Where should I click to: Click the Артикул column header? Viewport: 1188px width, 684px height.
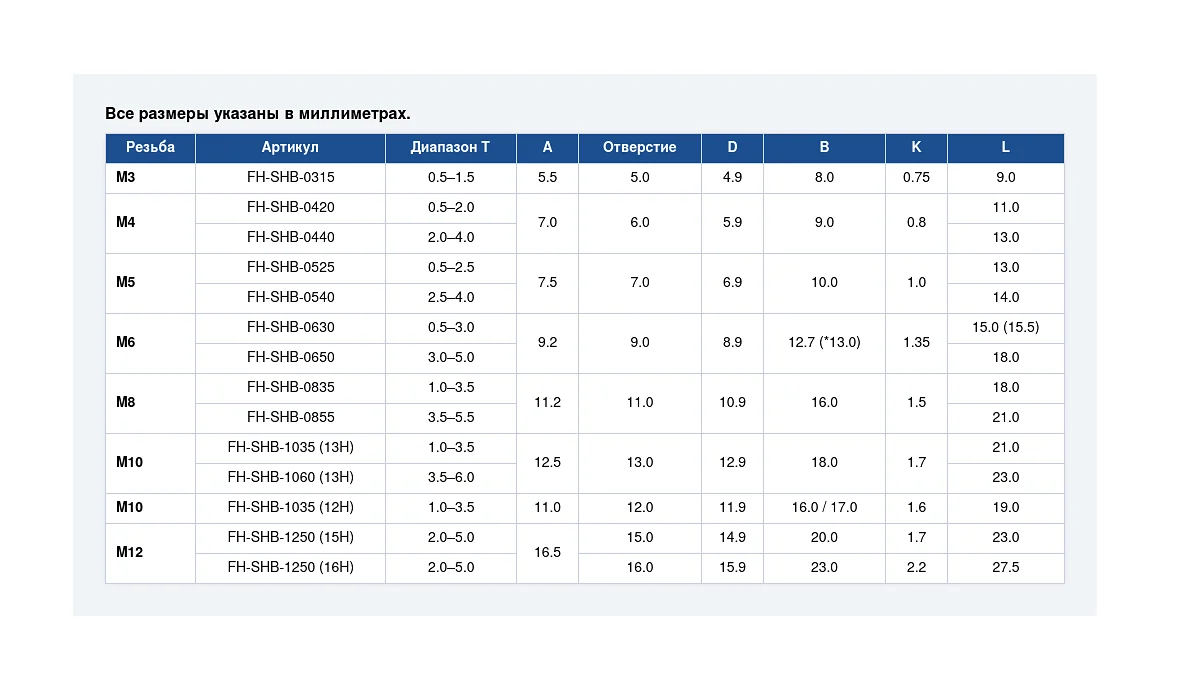290,148
